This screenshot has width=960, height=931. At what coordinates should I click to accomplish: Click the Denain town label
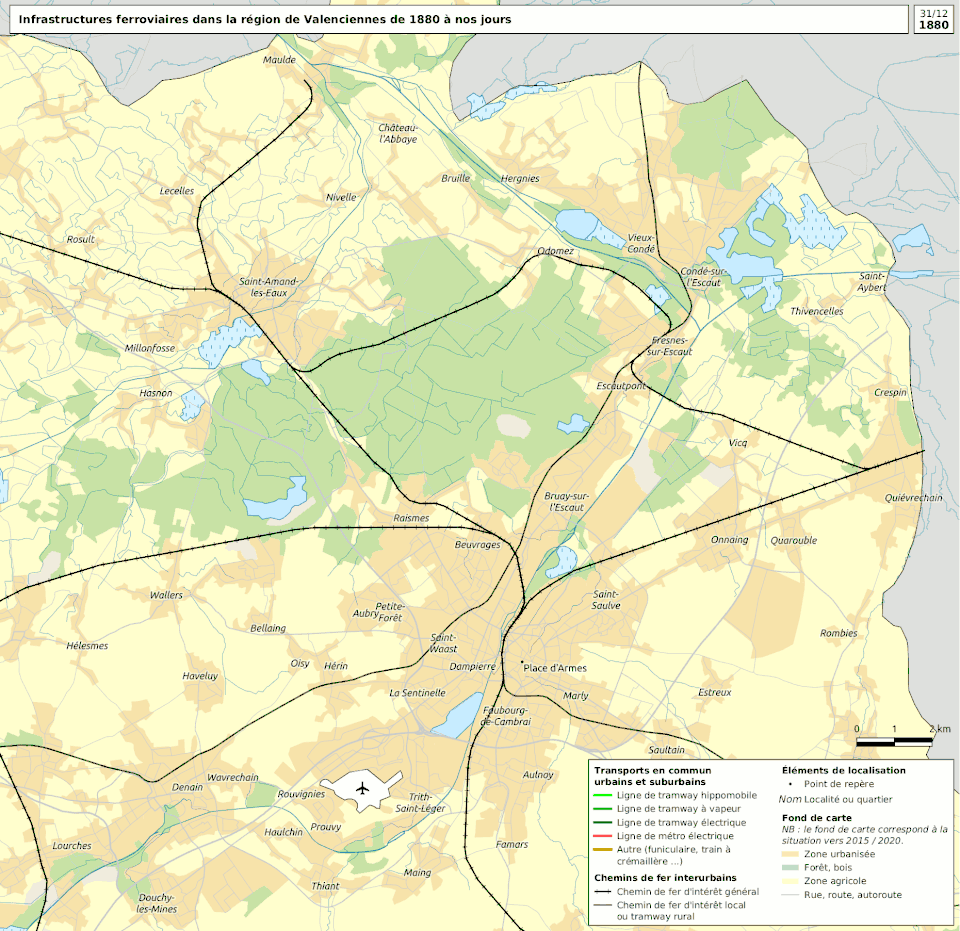(187, 787)
